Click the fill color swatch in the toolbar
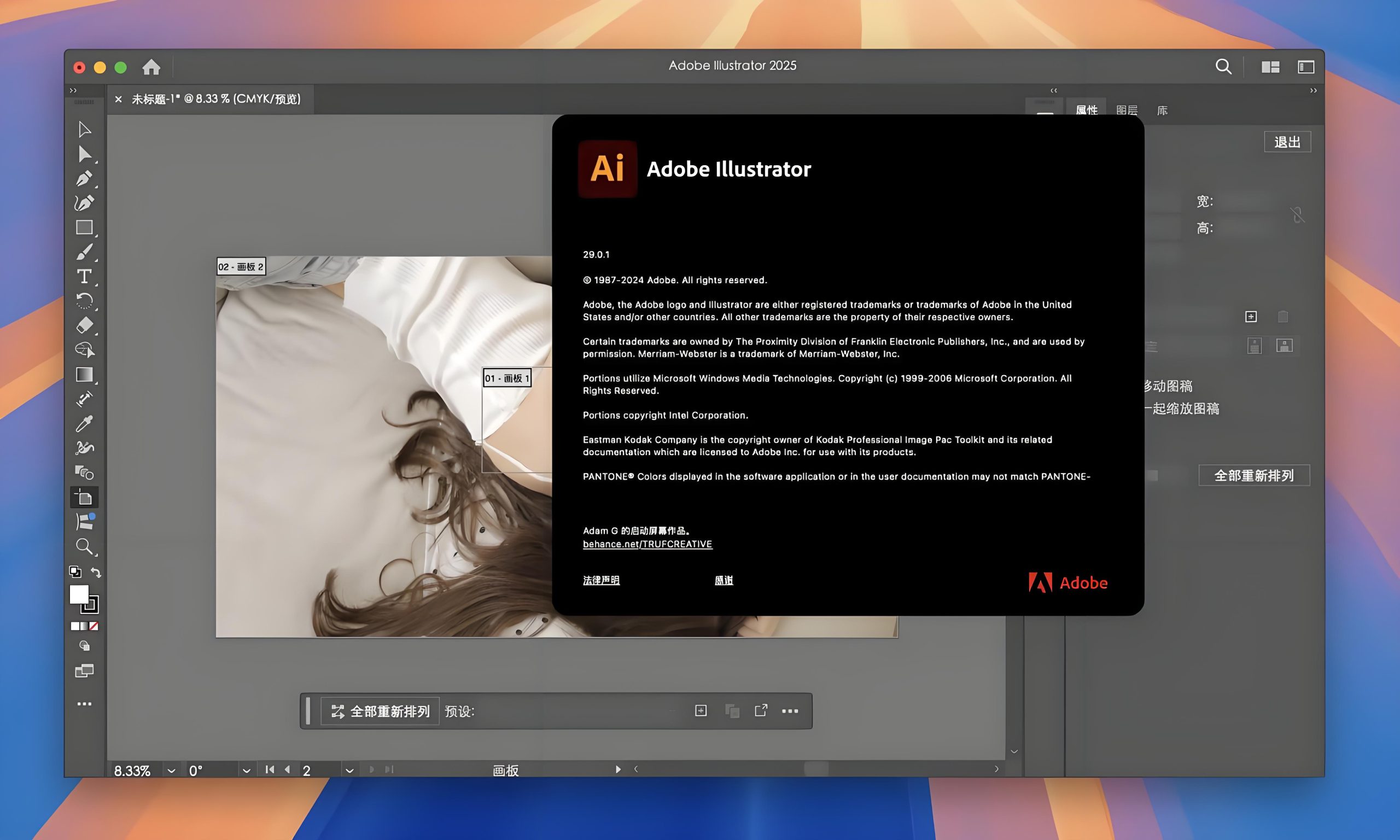 78,595
